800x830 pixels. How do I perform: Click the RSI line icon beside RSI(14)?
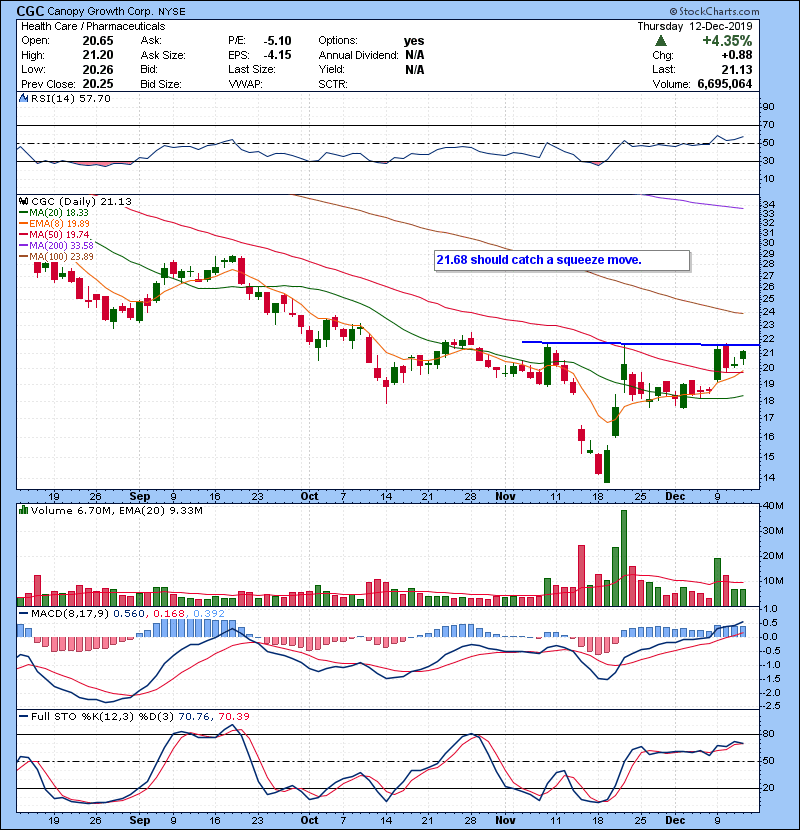click(23, 98)
